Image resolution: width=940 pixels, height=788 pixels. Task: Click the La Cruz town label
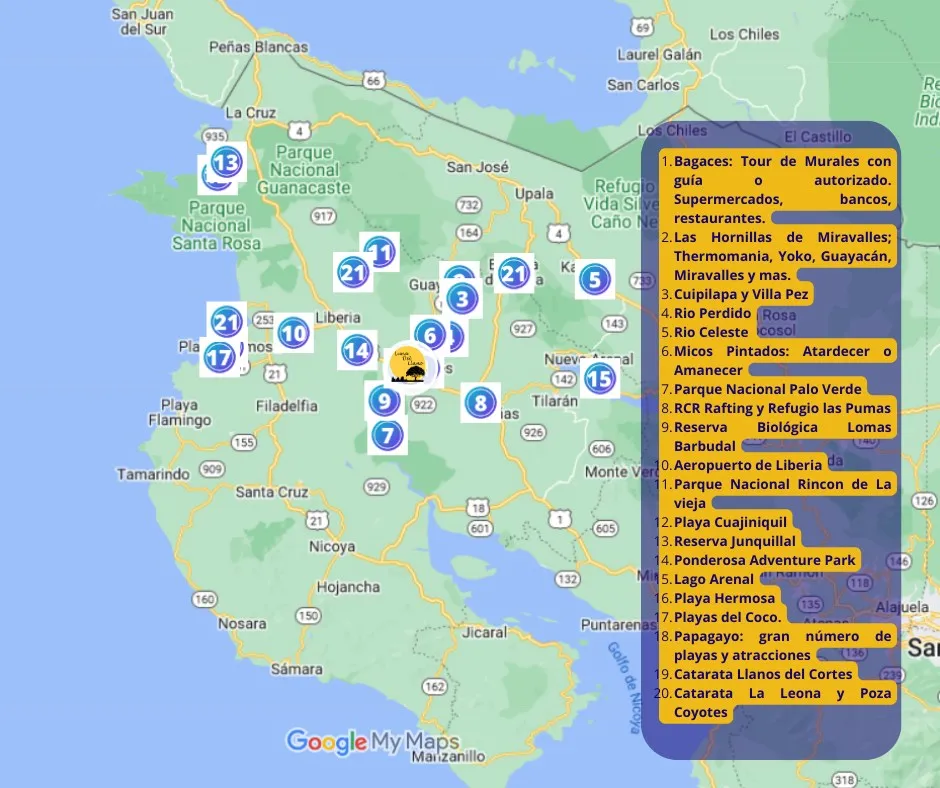(x=251, y=112)
